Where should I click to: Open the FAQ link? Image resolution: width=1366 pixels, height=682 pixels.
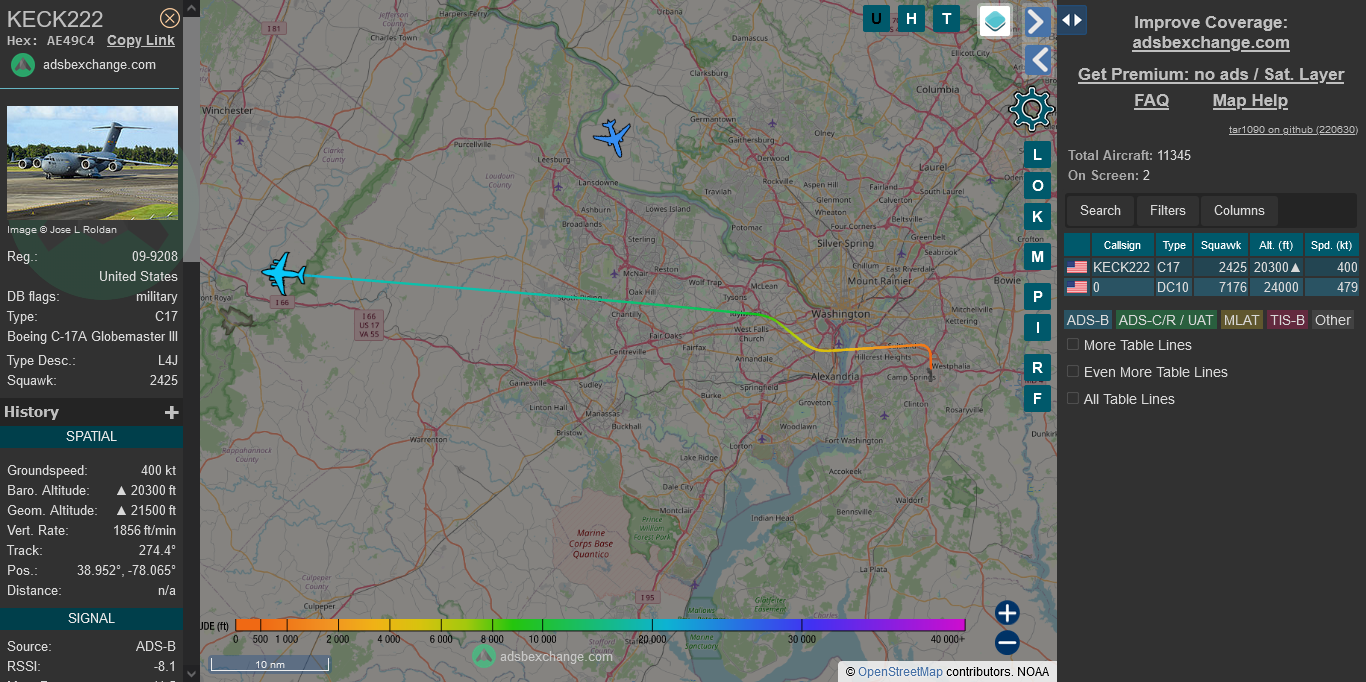[1151, 100]
